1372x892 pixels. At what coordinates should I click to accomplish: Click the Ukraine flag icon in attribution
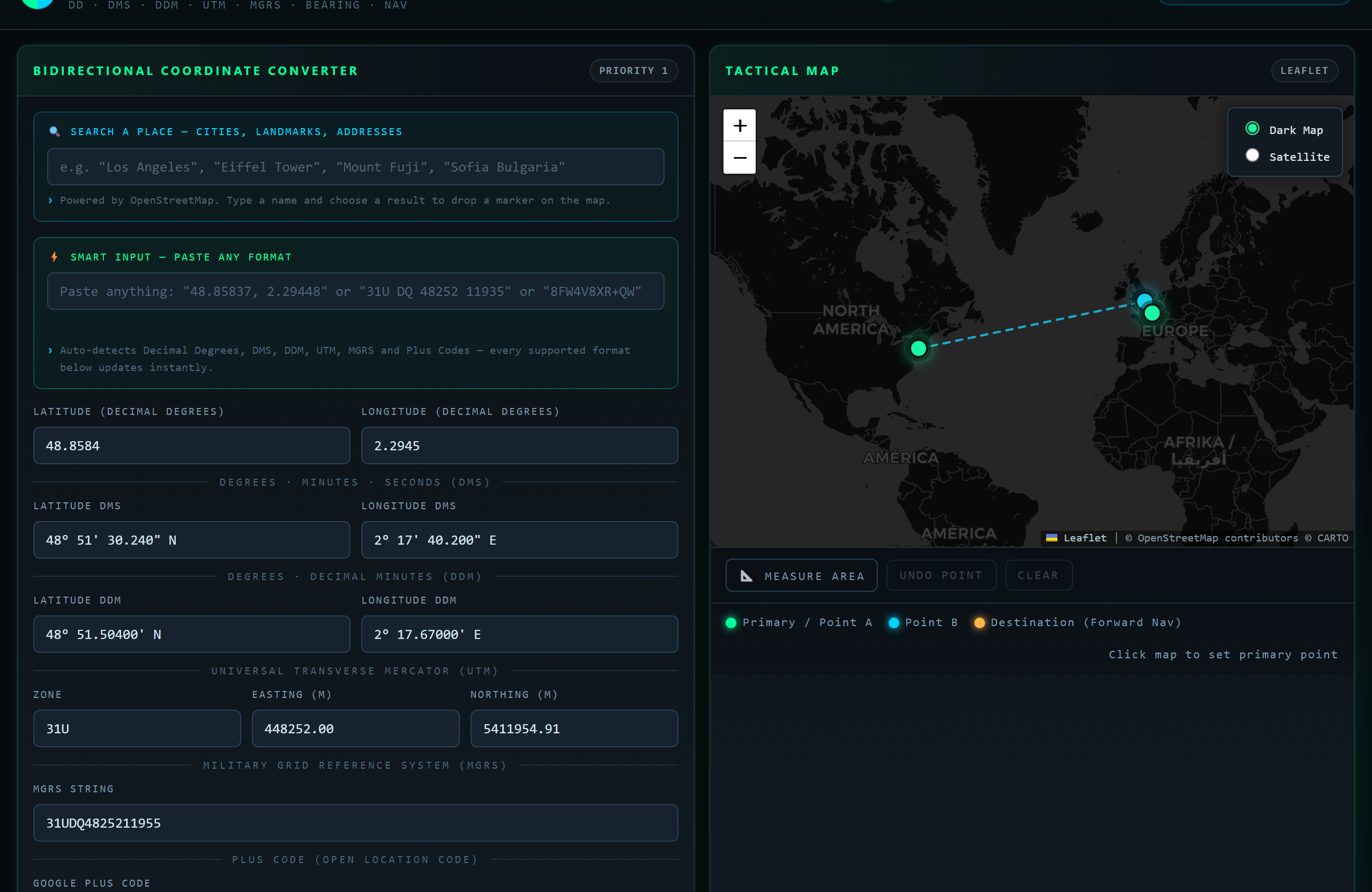[x=1052, y=538]
